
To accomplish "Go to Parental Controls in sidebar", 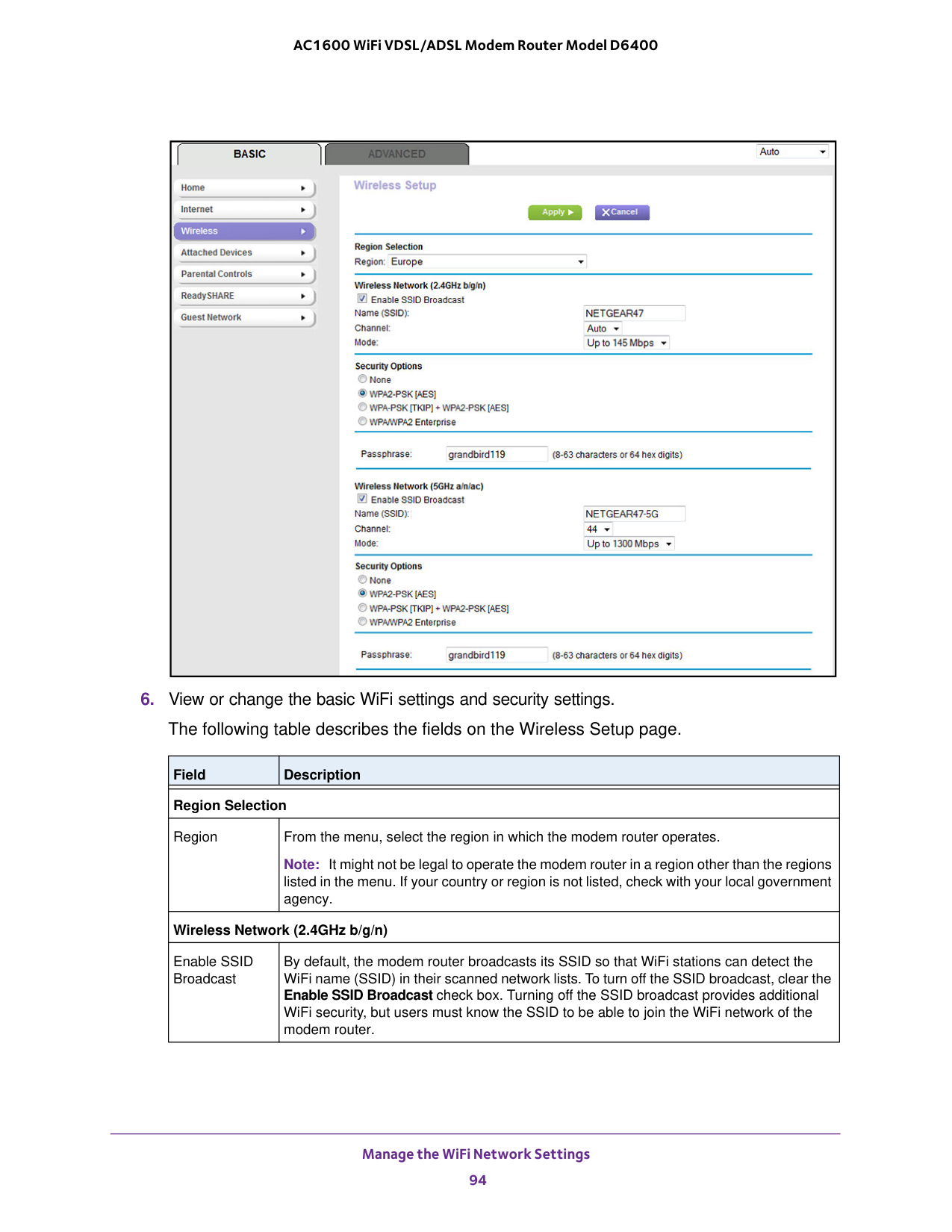I will [243, 275].
